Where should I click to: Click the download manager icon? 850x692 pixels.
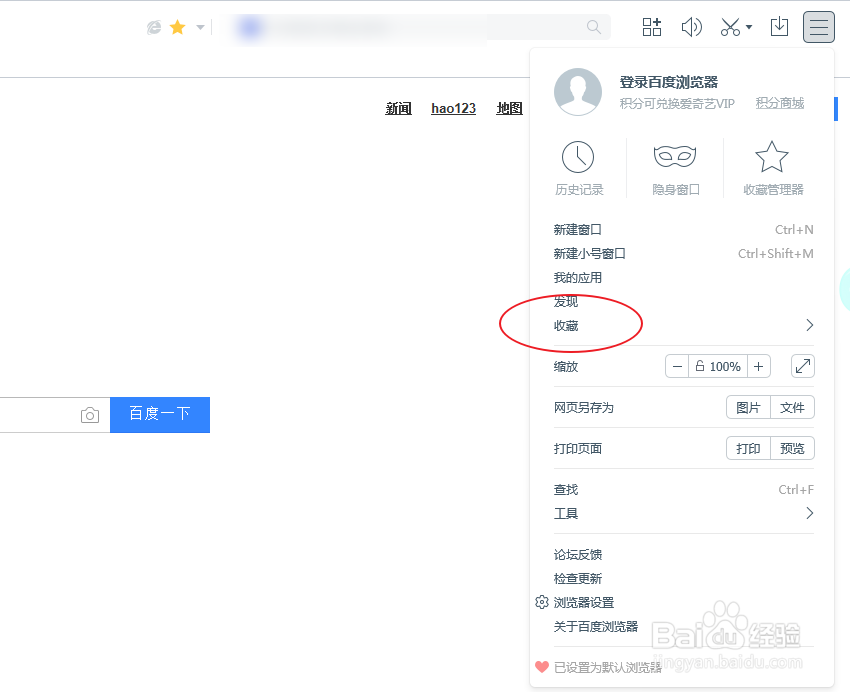780,27
